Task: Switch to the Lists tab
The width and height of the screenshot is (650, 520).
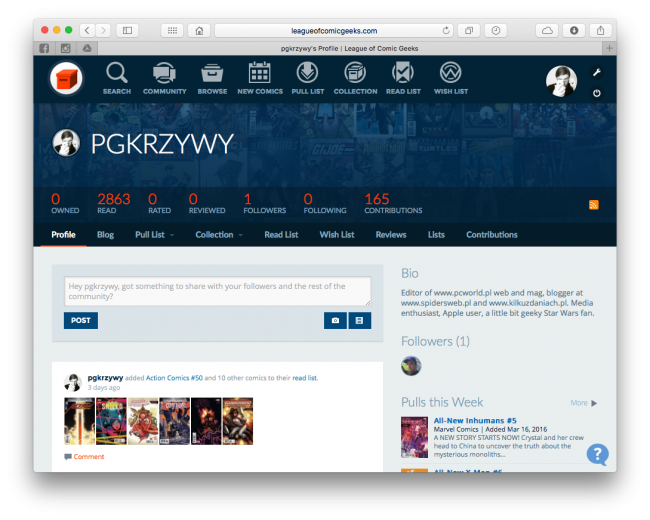Action: pos(436,235)
